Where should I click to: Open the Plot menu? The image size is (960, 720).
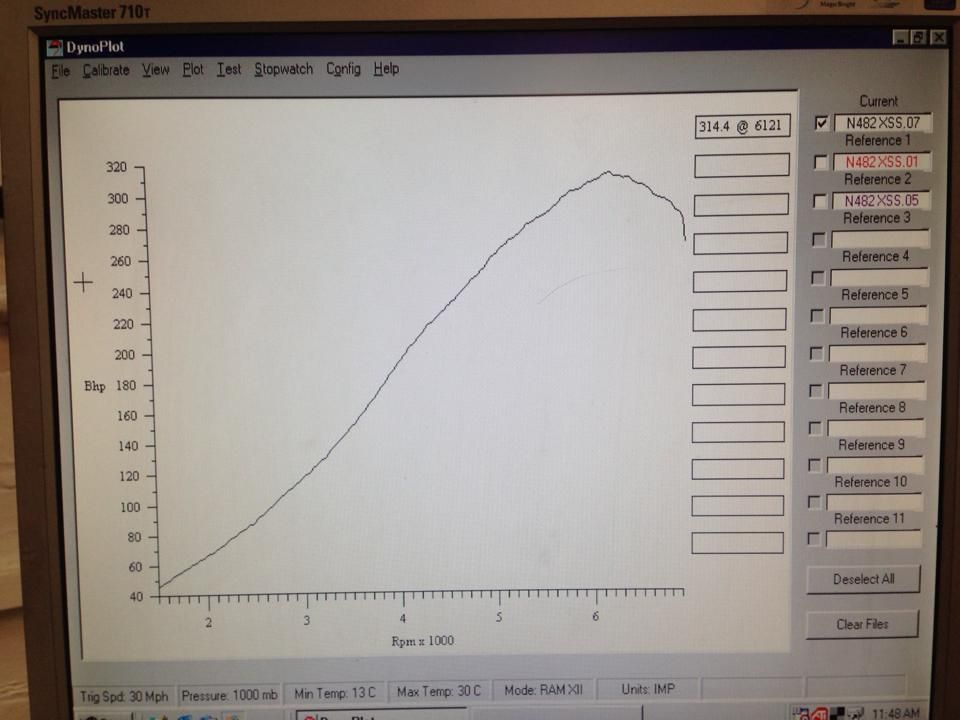click(x=192, y=69)
